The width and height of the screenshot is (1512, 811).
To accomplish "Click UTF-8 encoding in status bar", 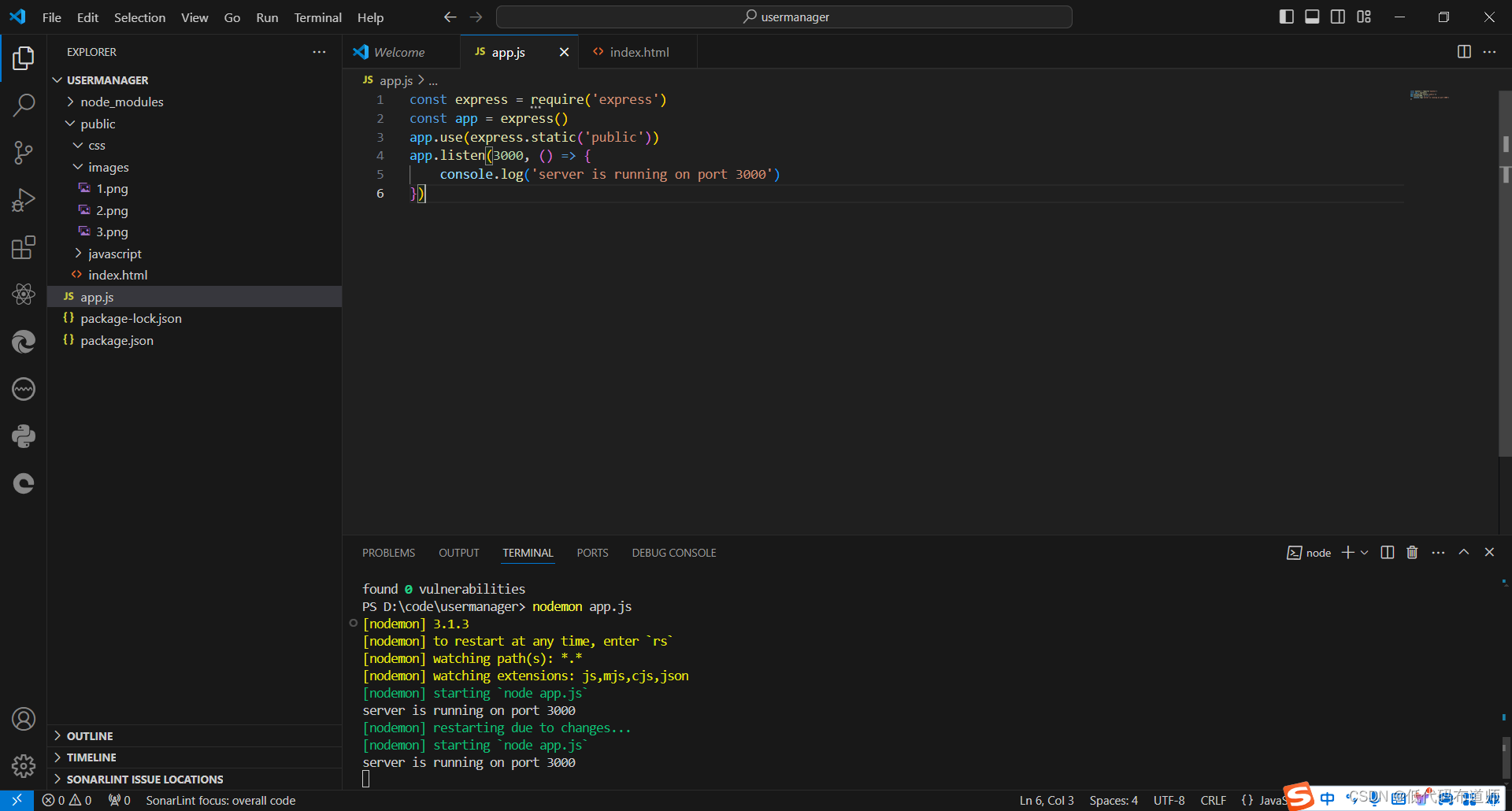I will (1169, 800).
